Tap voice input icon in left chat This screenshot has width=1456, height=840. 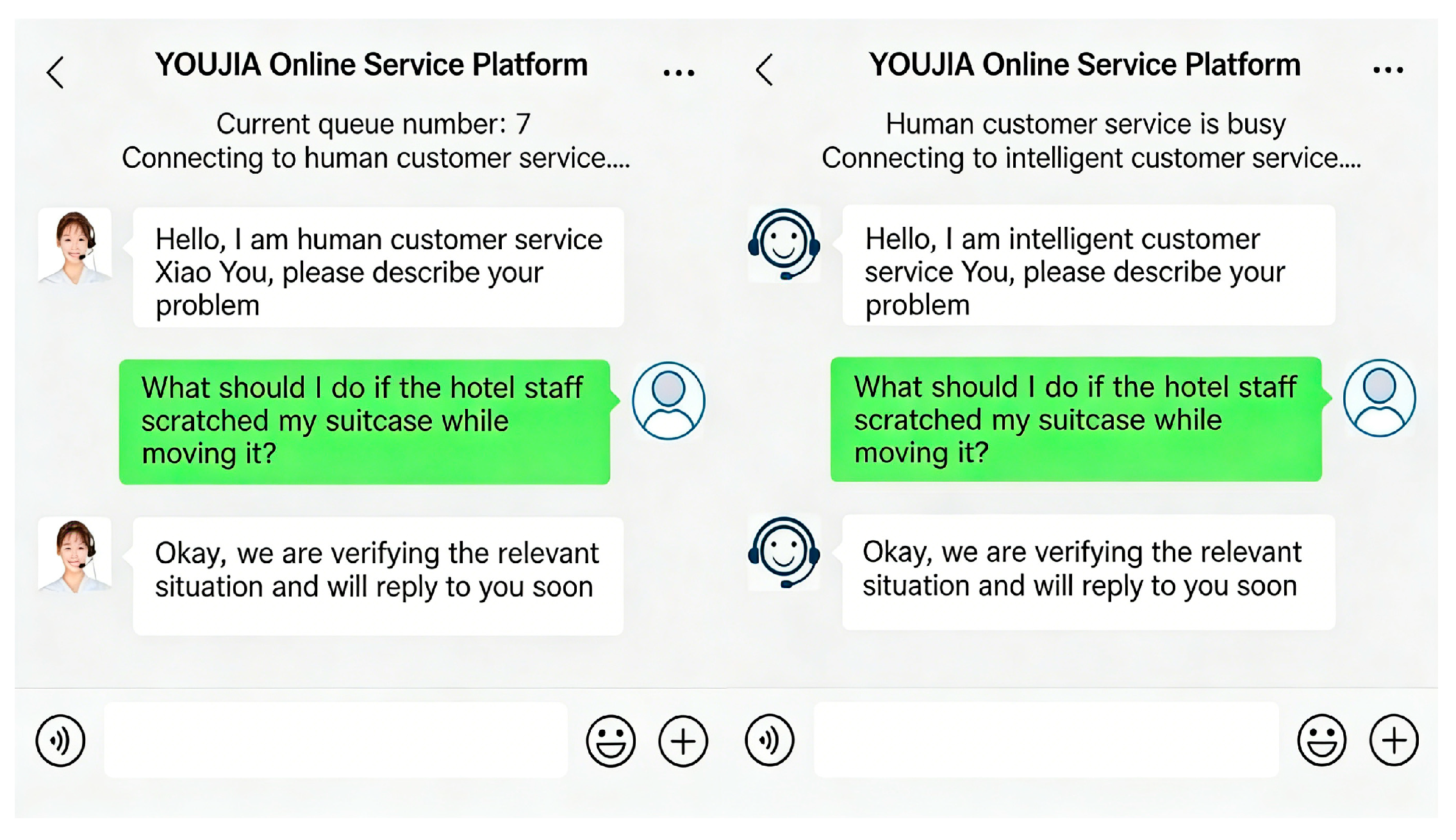(60, 741)
